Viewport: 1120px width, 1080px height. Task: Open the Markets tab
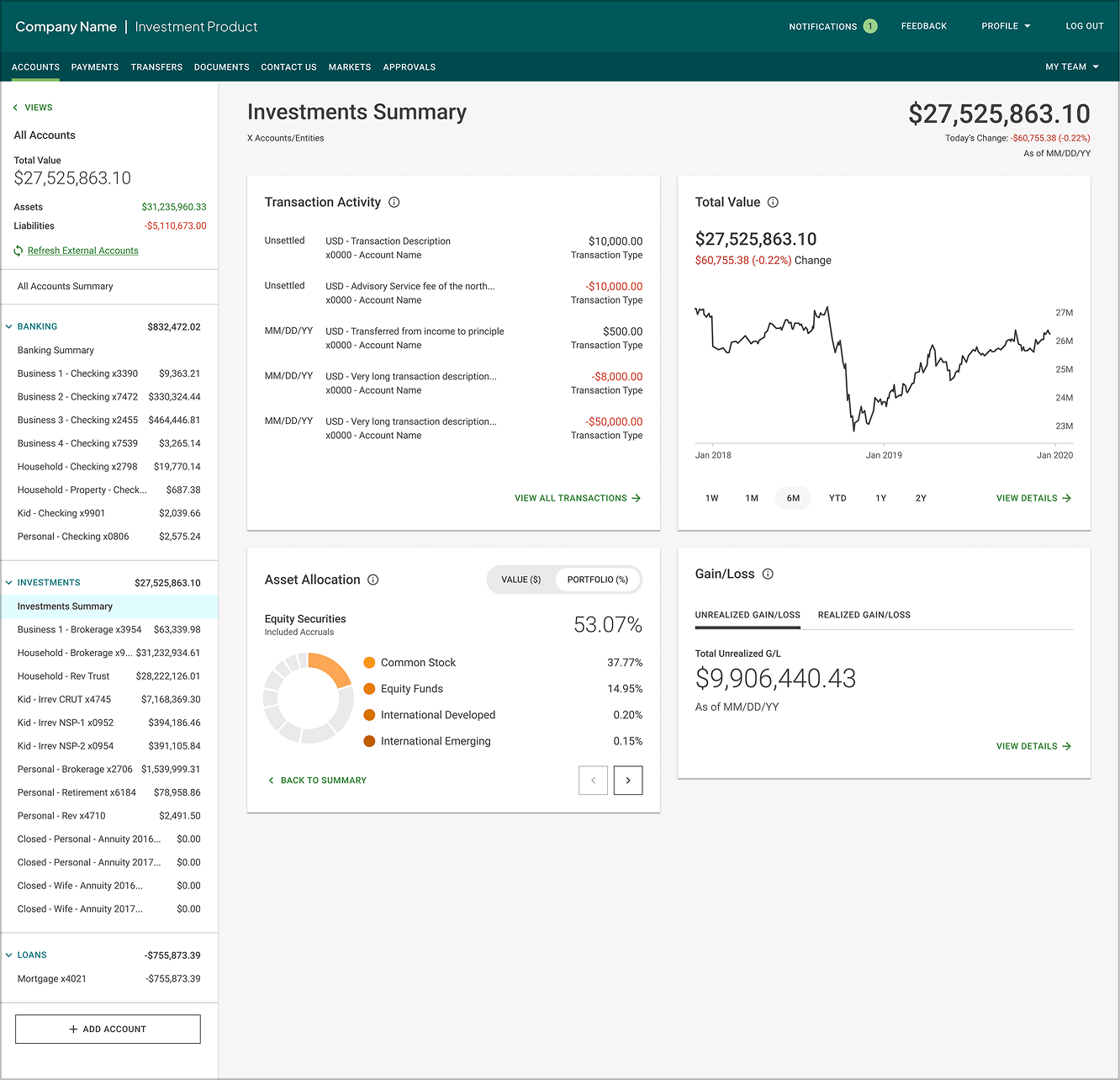click(x=350, y=67)
